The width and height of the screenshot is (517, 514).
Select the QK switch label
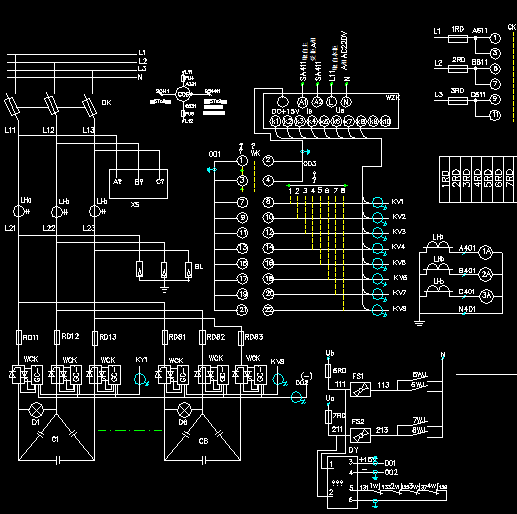(x=106, y=103)
